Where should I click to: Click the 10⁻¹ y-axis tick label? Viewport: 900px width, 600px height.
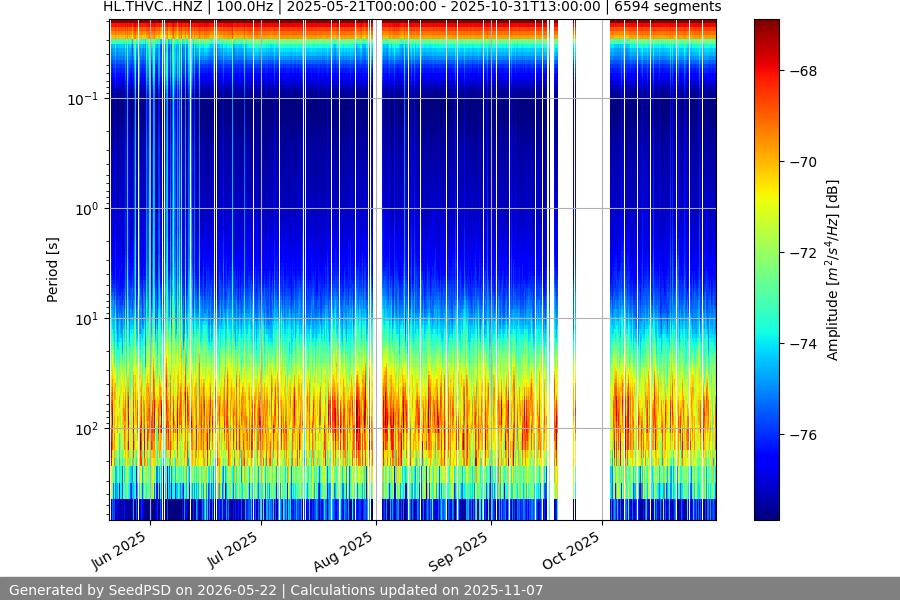point(82,99)
